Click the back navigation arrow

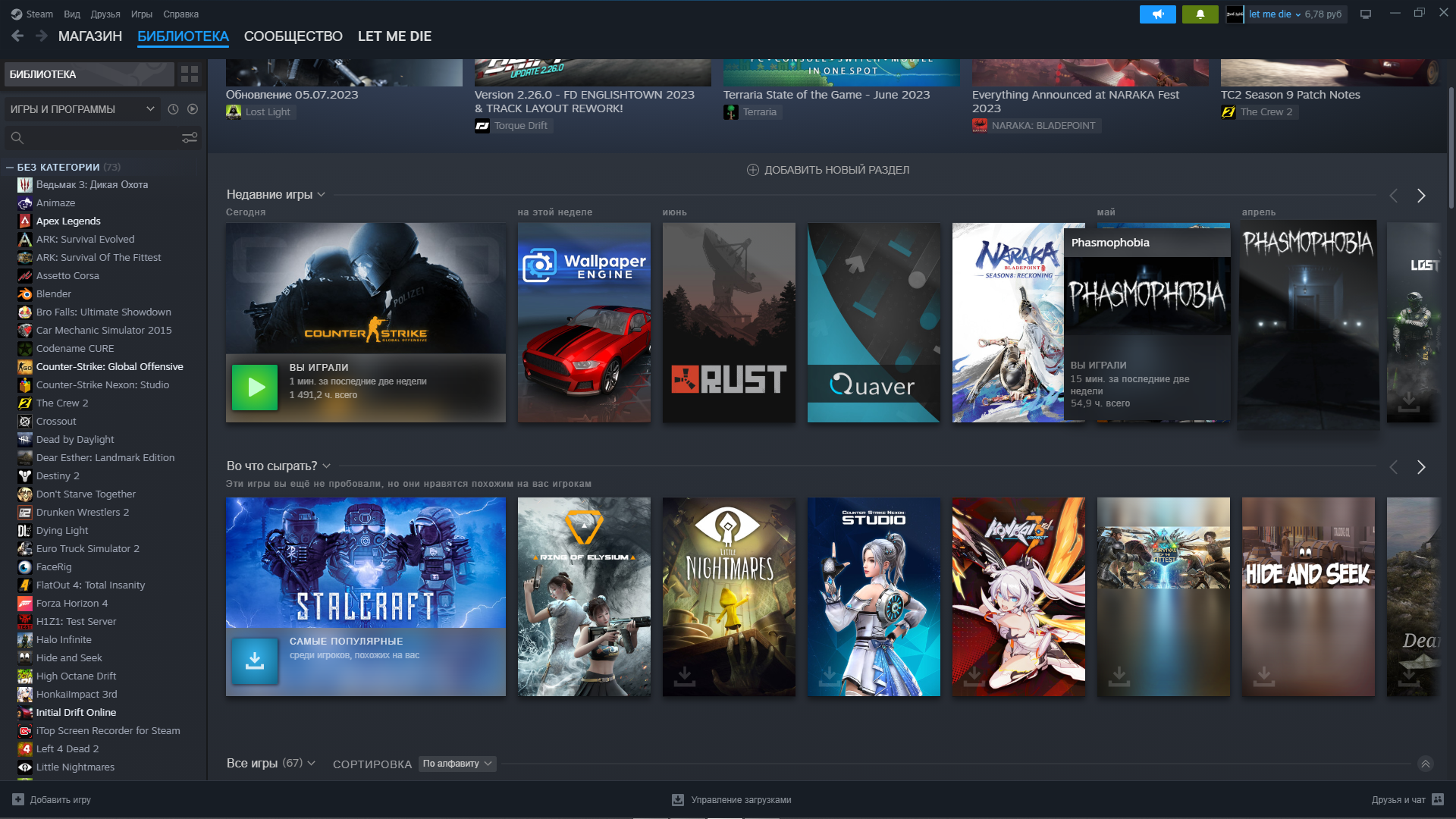pyautogui.click(x=17, y=36)
